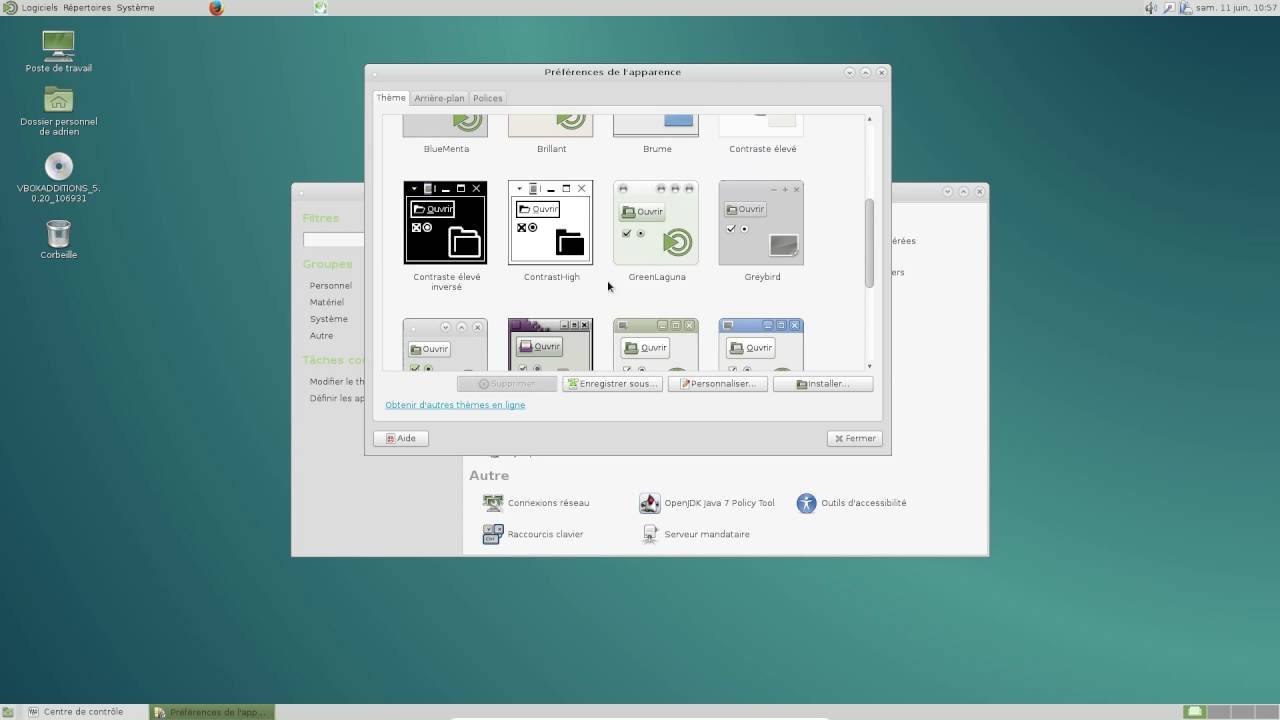Open Aide in the appearance dialog
The width and height of the screenshot is (1280, 720).
[x=401, y=438]
